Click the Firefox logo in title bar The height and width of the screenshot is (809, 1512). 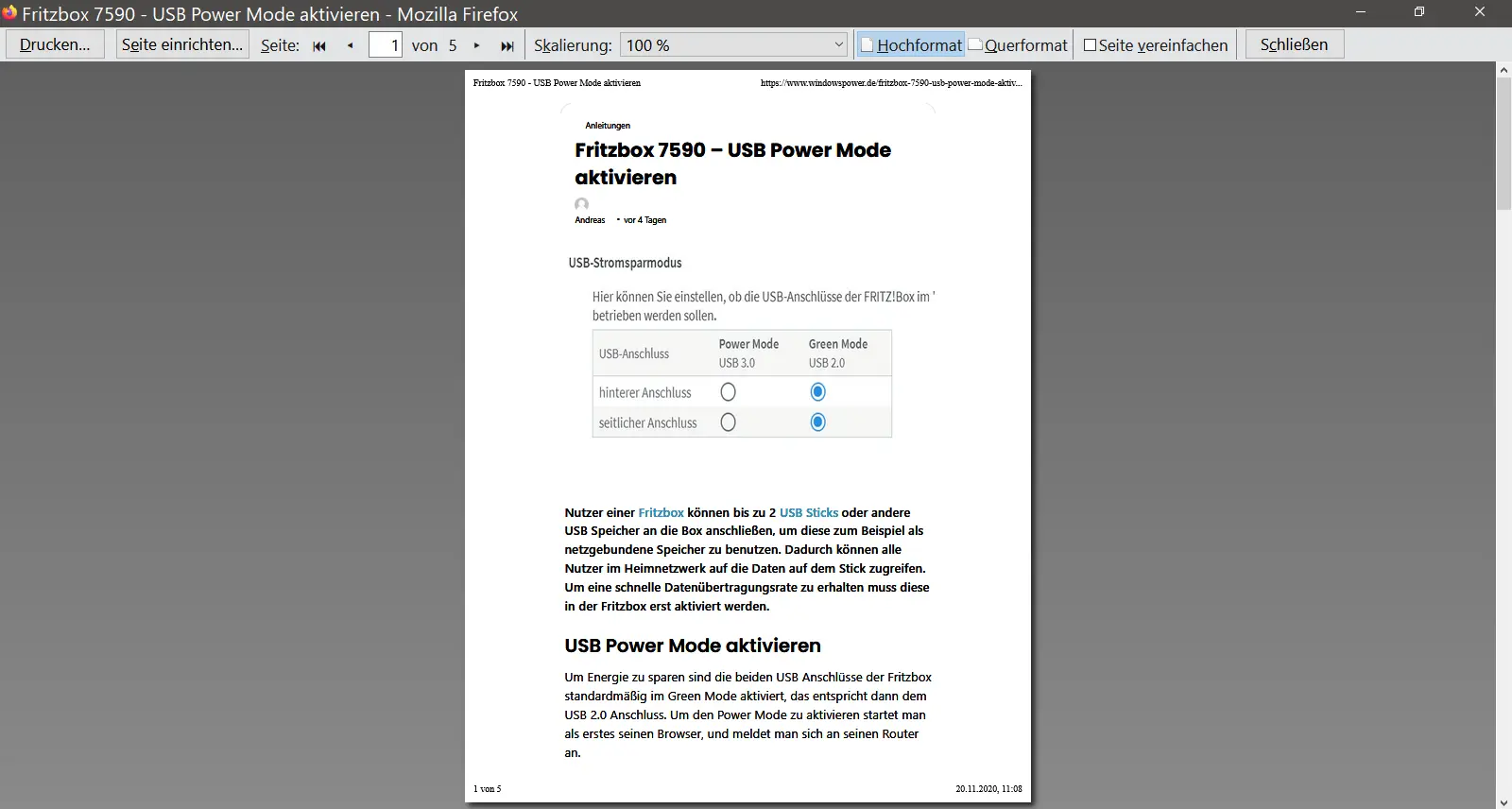[x=9, y=13]
